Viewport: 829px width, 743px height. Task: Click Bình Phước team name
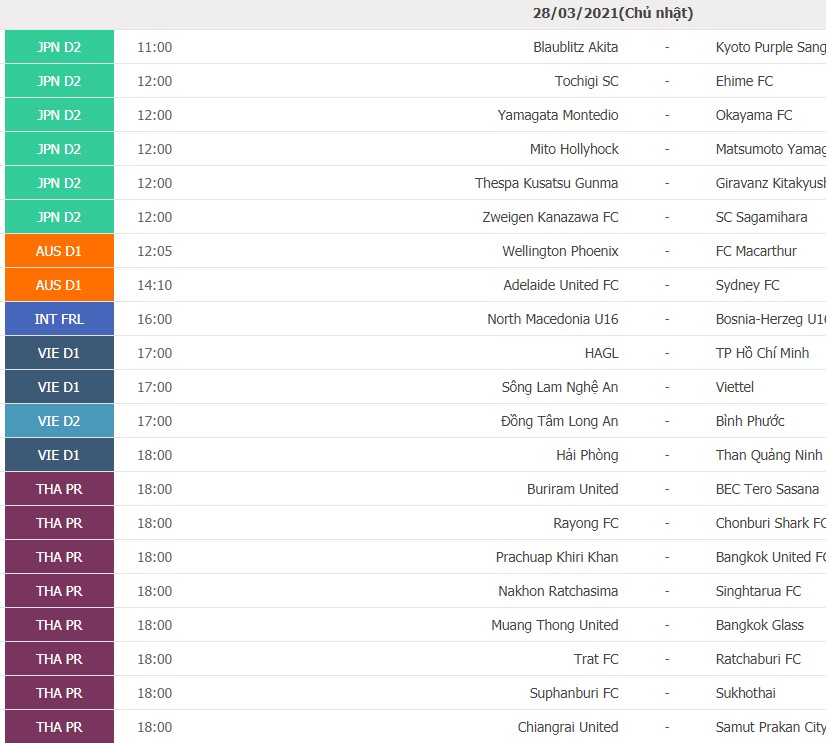[750, 421]
